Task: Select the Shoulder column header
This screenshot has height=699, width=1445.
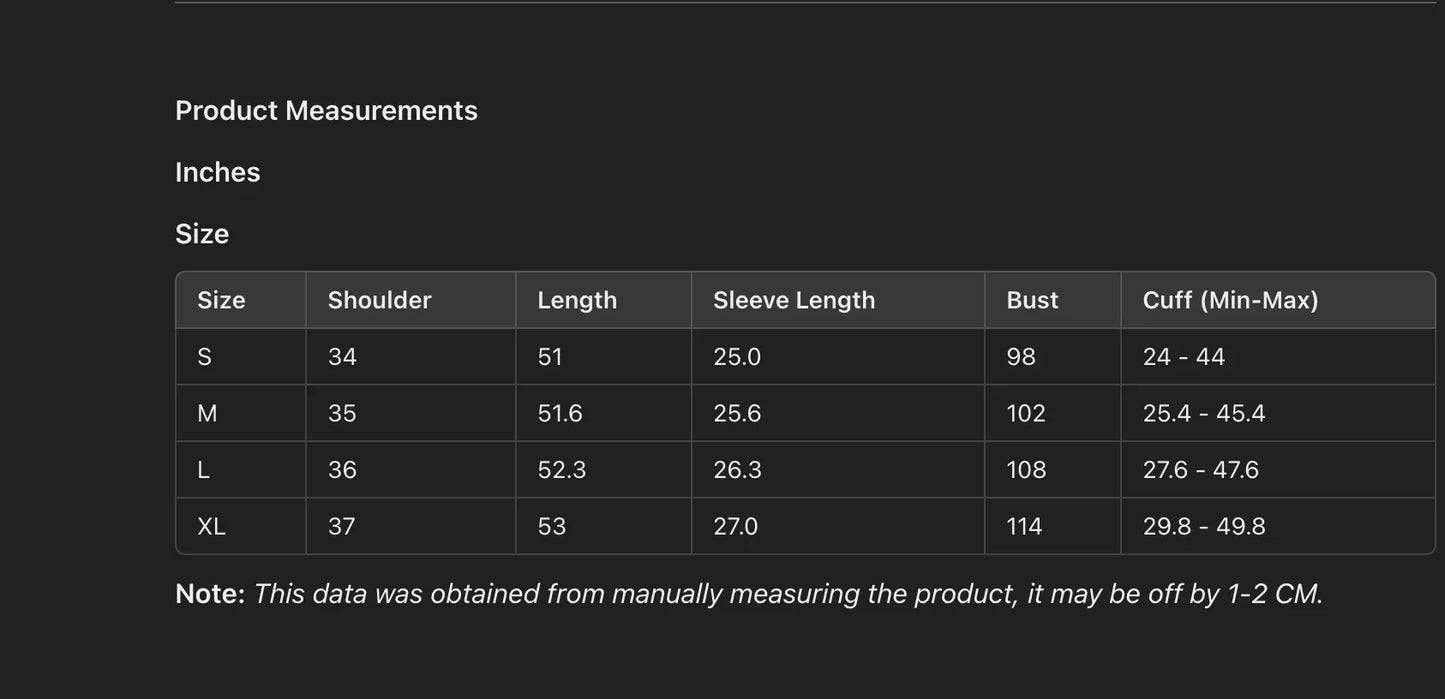Action: tap(379, 300)
